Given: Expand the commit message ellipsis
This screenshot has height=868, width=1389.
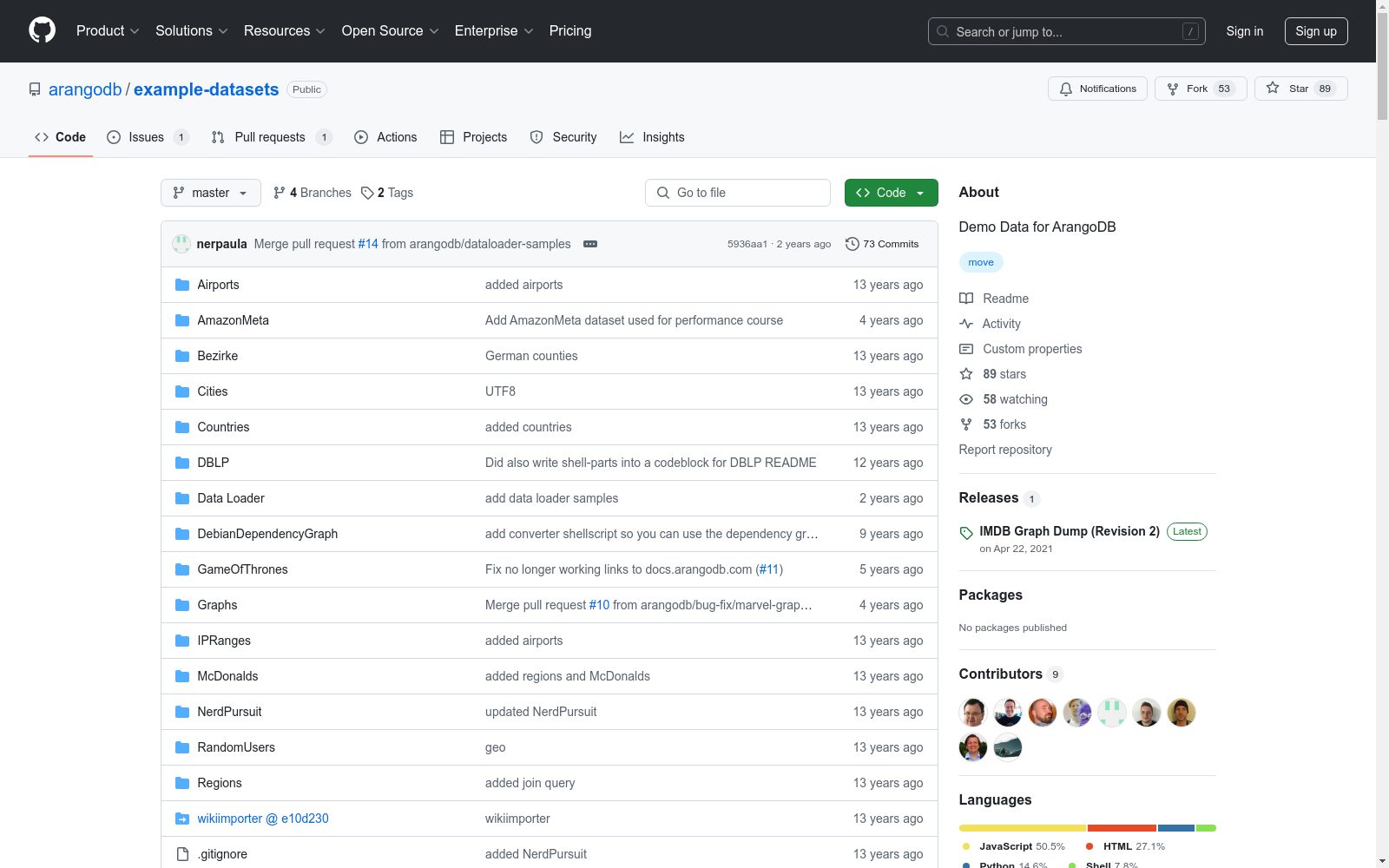Looking at the screenshot, I should pyautogui.click(x=590, y=244).
